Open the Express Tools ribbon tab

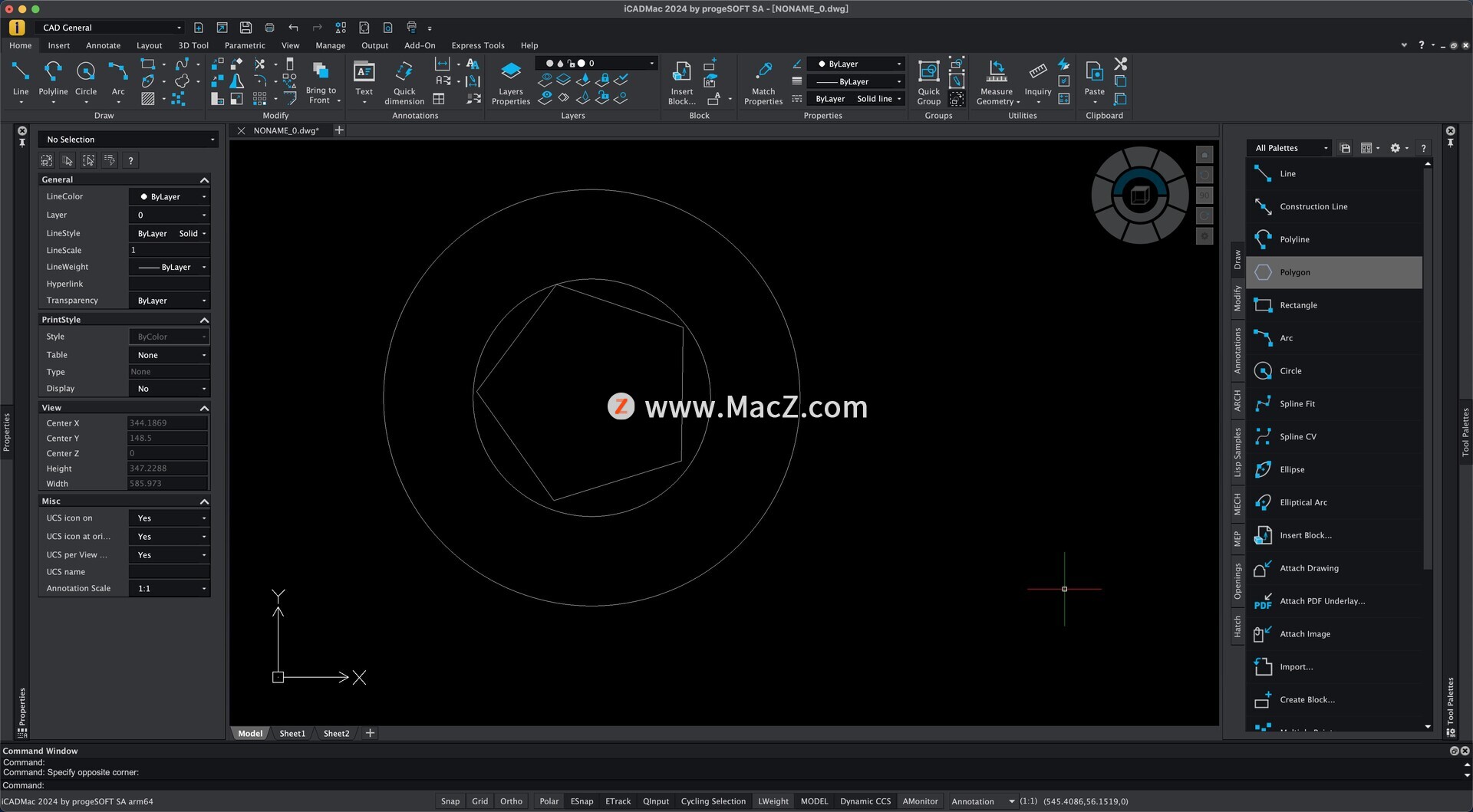[x=478, y=45]
